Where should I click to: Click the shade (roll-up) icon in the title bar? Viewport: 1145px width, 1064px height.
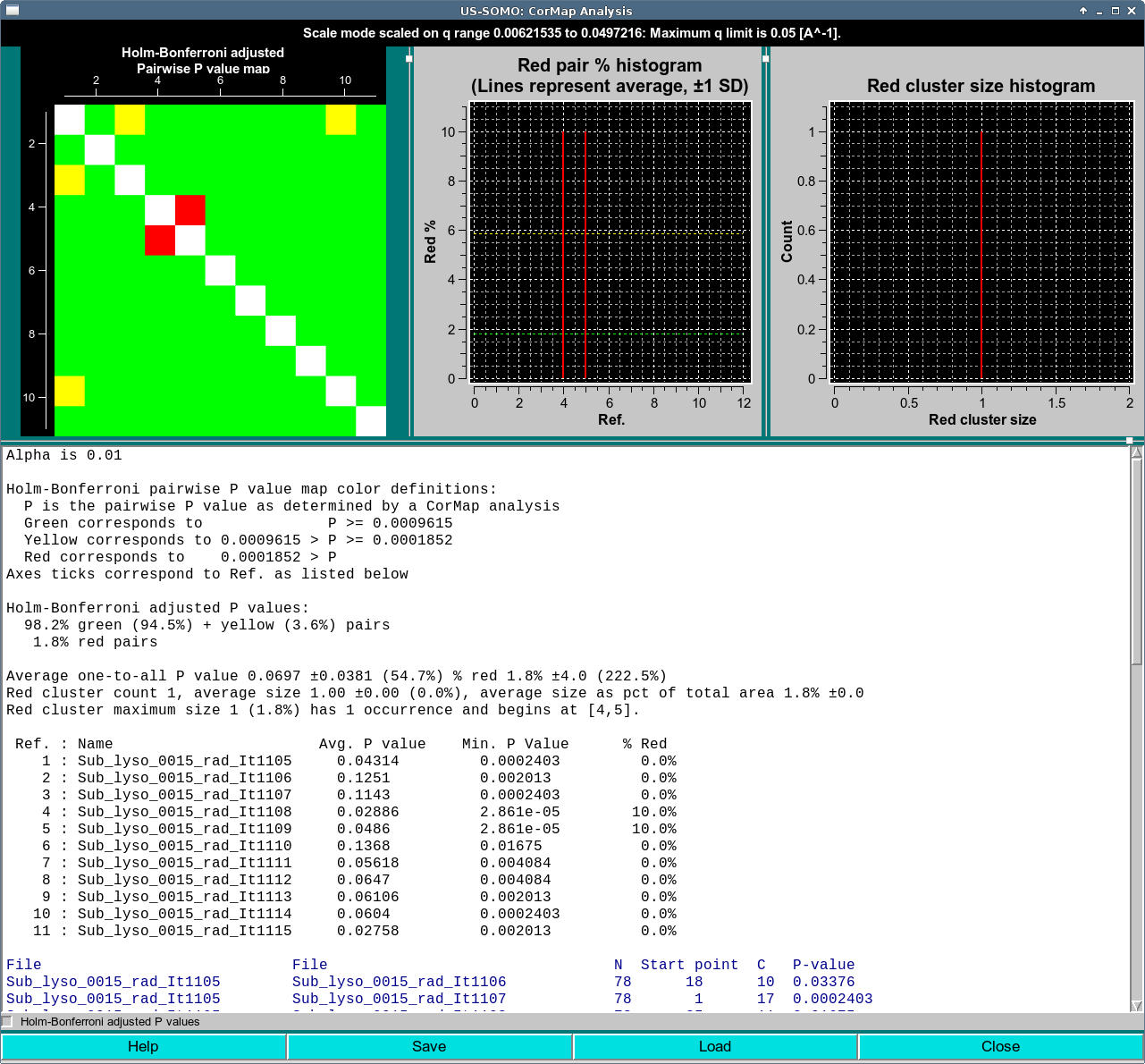pos(1082,10)
